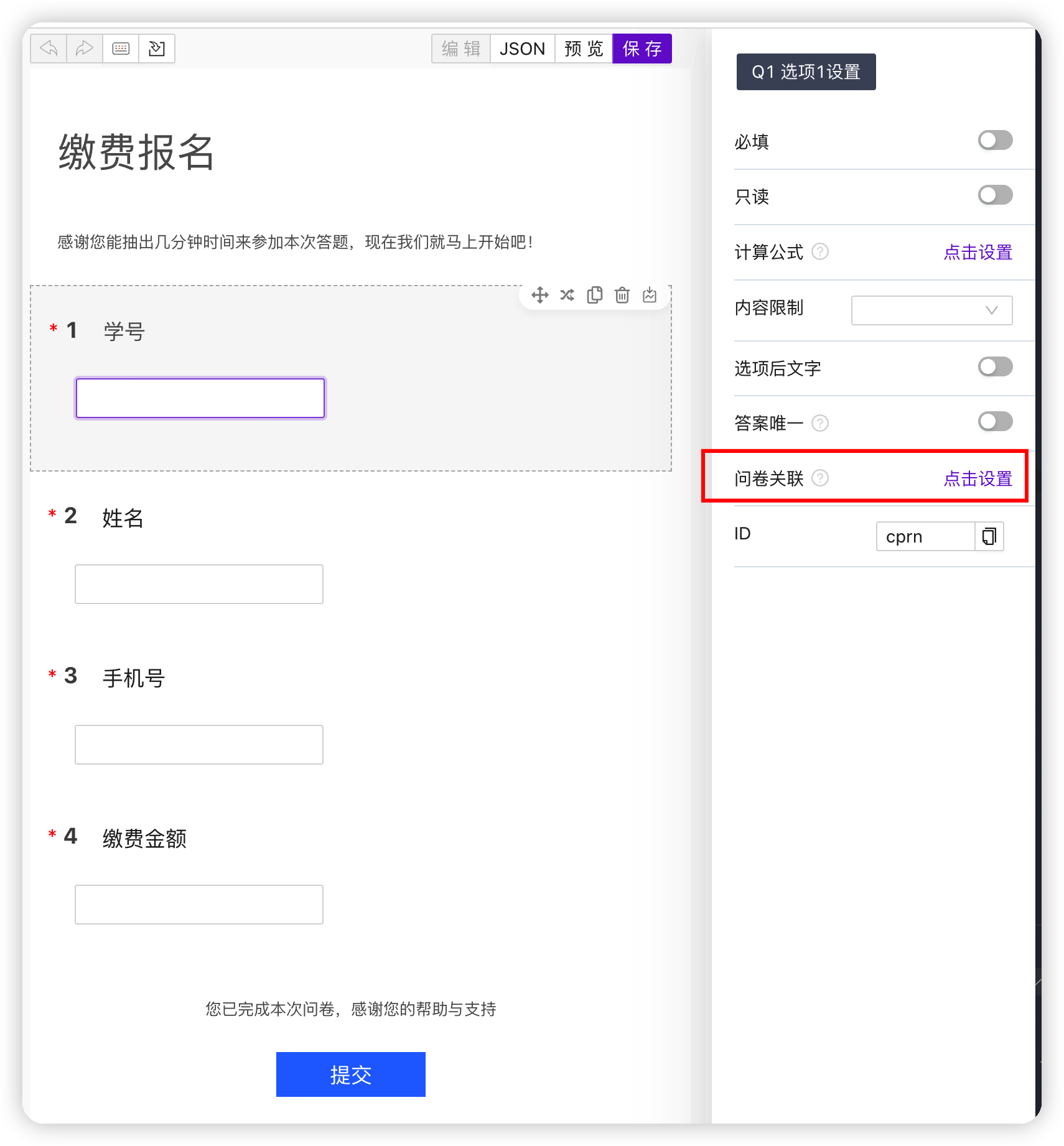This screenshot has height=1146, width=1064.
Task: Switch to the JSON tab
Action: [522, 48]
